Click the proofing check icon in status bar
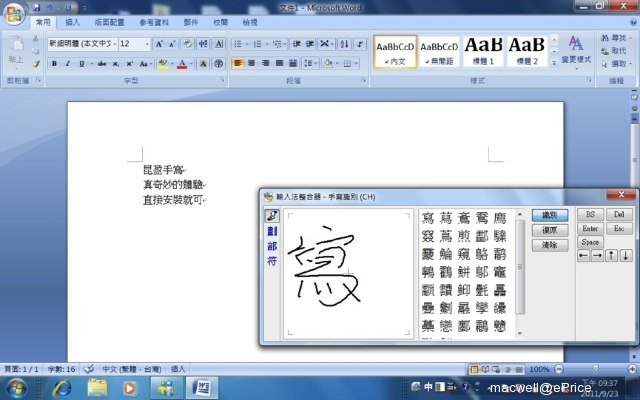The width and height of the screenshot is (640, 400). tap(89, 369)
